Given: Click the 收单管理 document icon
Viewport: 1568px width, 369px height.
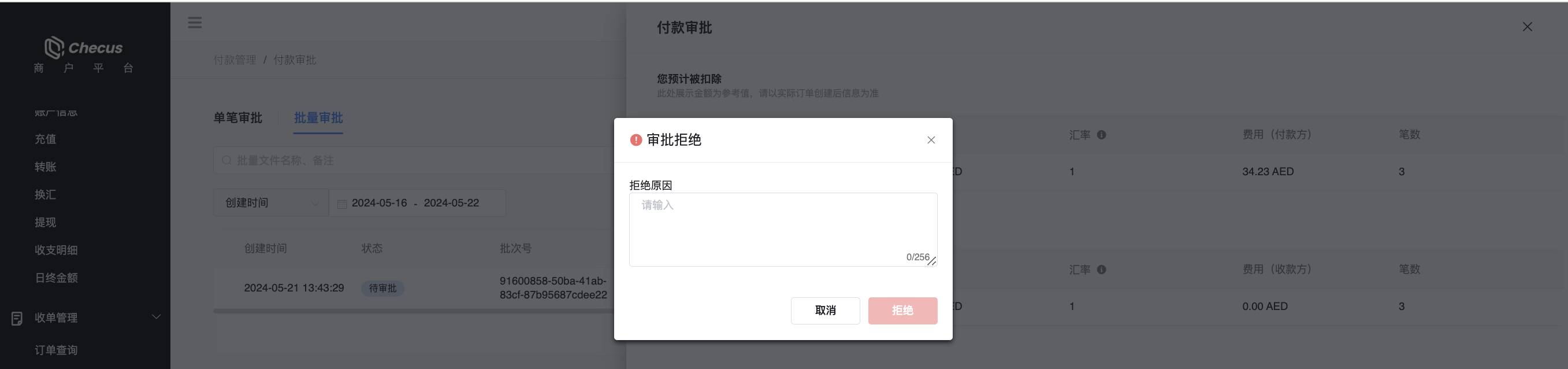Looking at the screenshot, I should pos(17,318).
